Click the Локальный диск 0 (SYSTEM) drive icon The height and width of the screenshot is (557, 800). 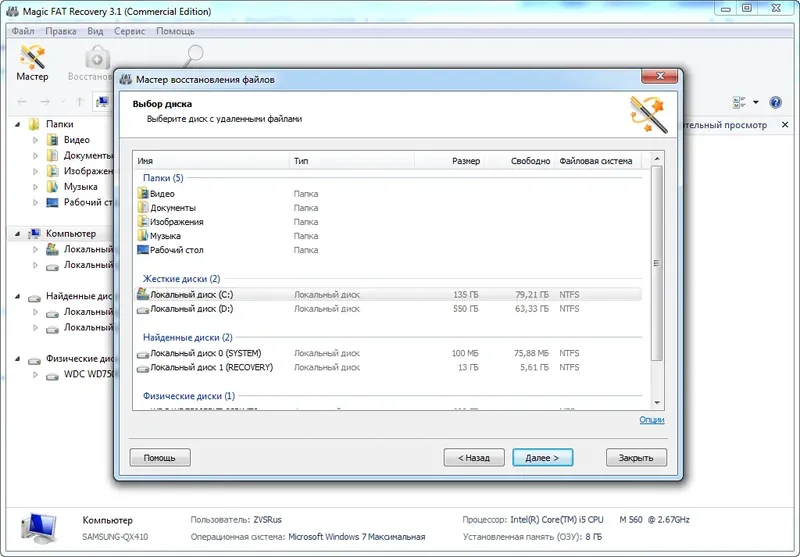(x=143, y=354)
